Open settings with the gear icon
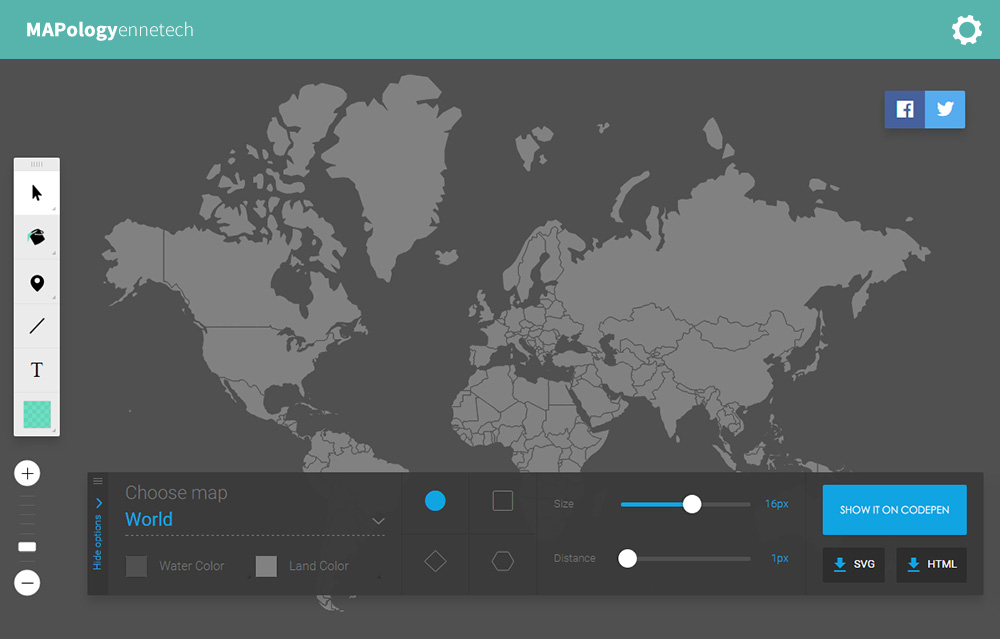This screenshot has height=639, width=1000. pyautogui.click(x=966, y=30)
